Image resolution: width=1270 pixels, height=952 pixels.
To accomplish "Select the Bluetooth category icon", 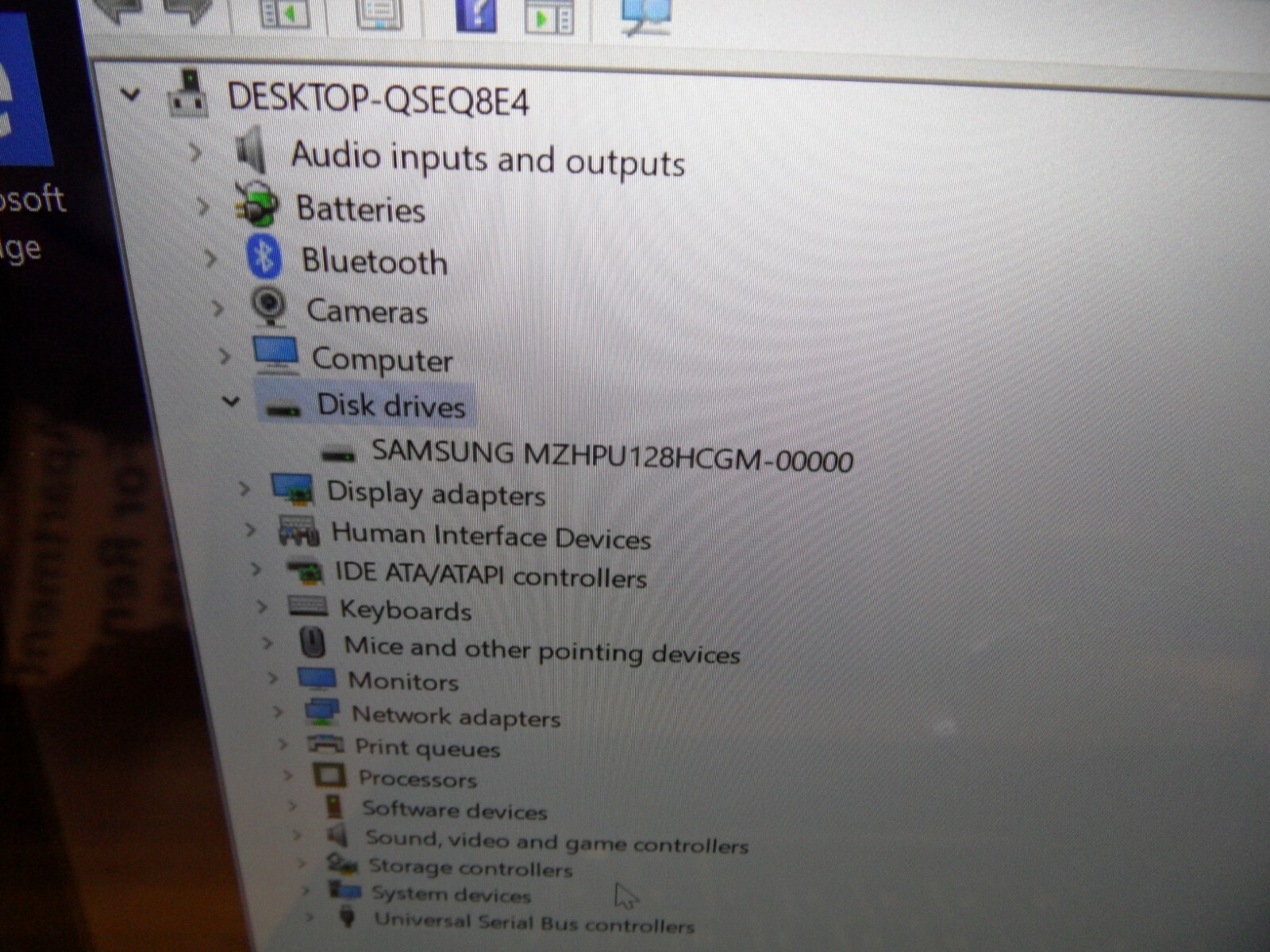I will coord(264,256).
